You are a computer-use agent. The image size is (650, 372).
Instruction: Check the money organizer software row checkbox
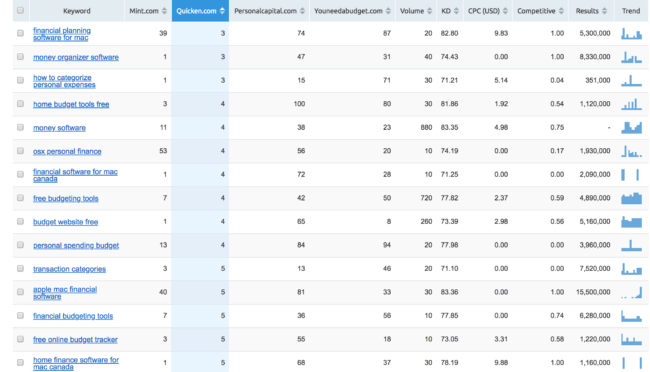click(20, 57)
